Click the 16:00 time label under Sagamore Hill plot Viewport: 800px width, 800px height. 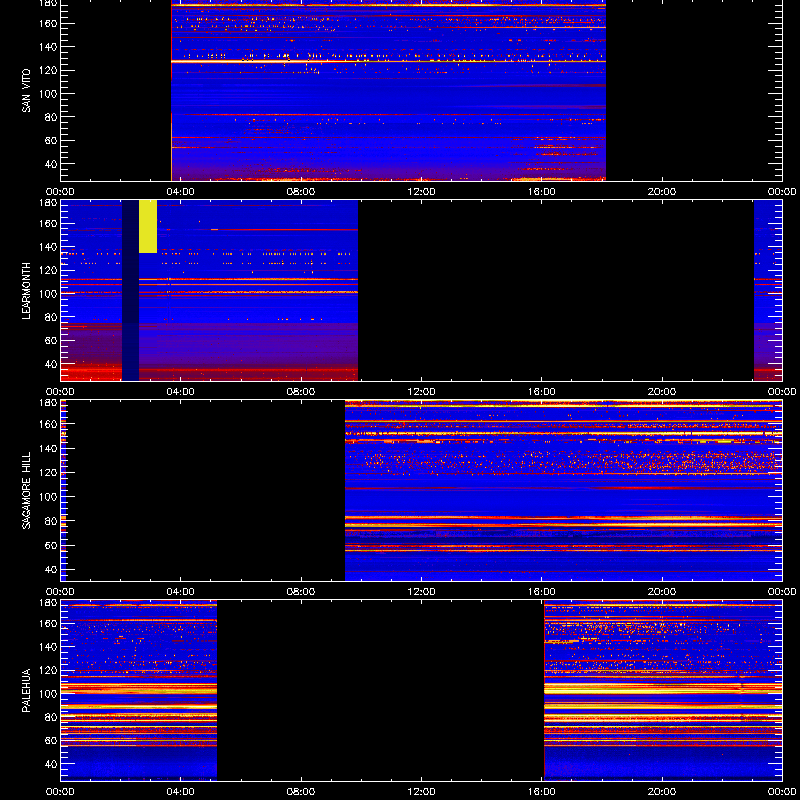click(x=542, y=592)
